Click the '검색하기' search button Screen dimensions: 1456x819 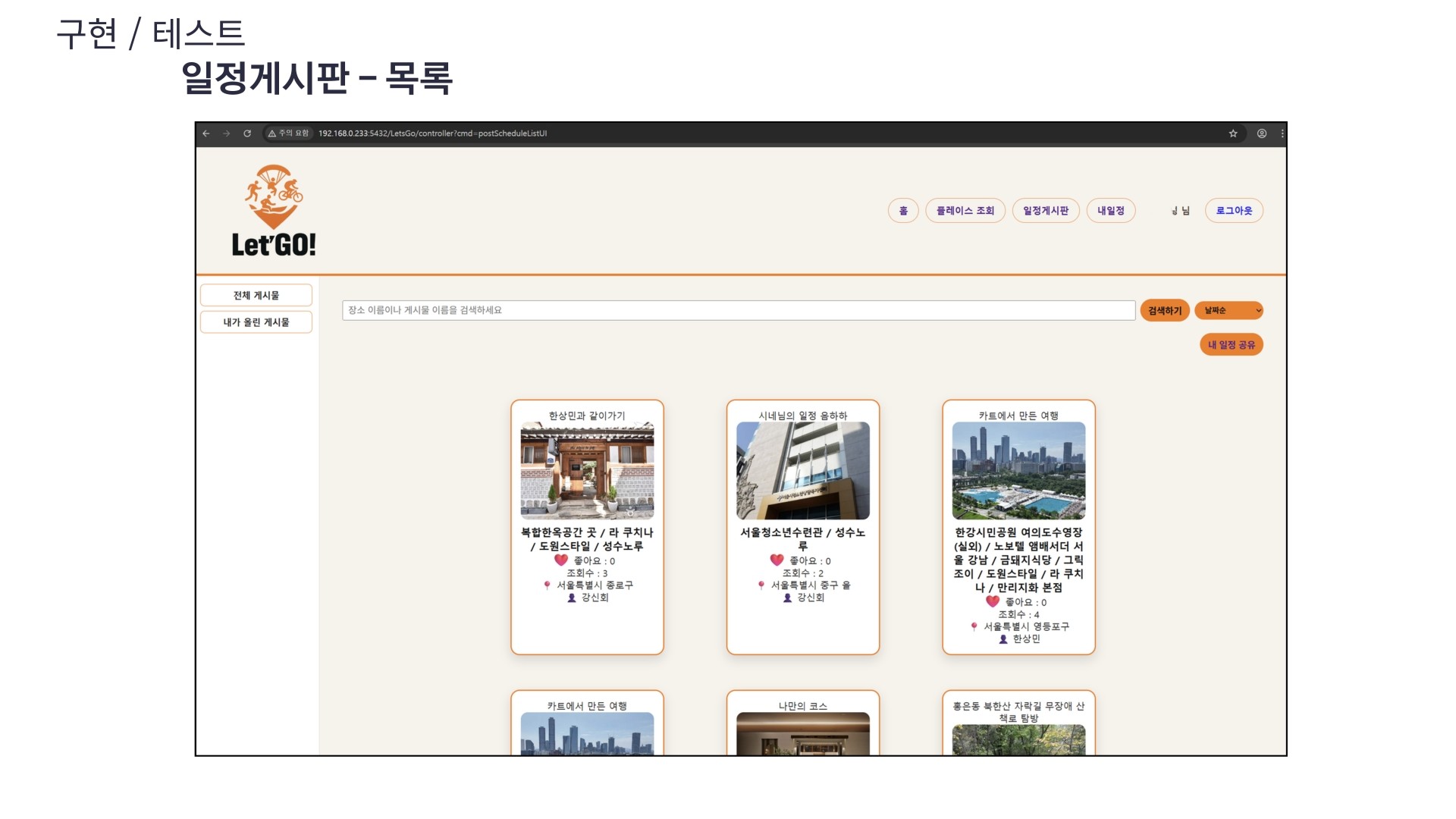(x=1165, y=311)
